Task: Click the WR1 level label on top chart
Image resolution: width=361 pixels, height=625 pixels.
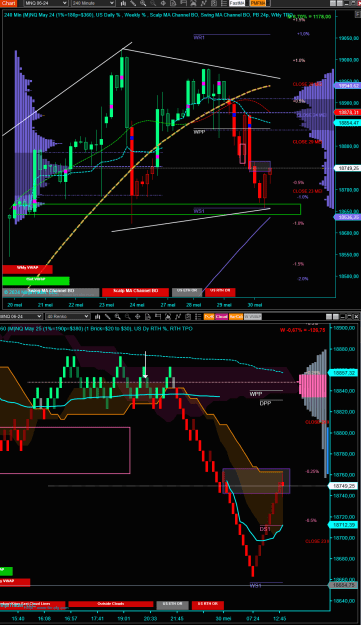Action: click(x=199, y=37)
